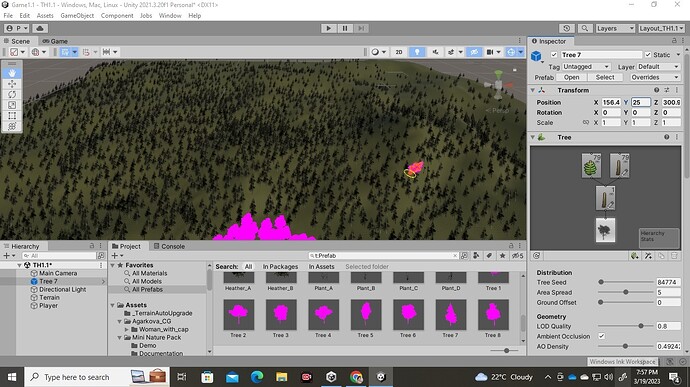Disable the Ambient Occlusion checkbox
690x387 pixels.
coord(601,336)
